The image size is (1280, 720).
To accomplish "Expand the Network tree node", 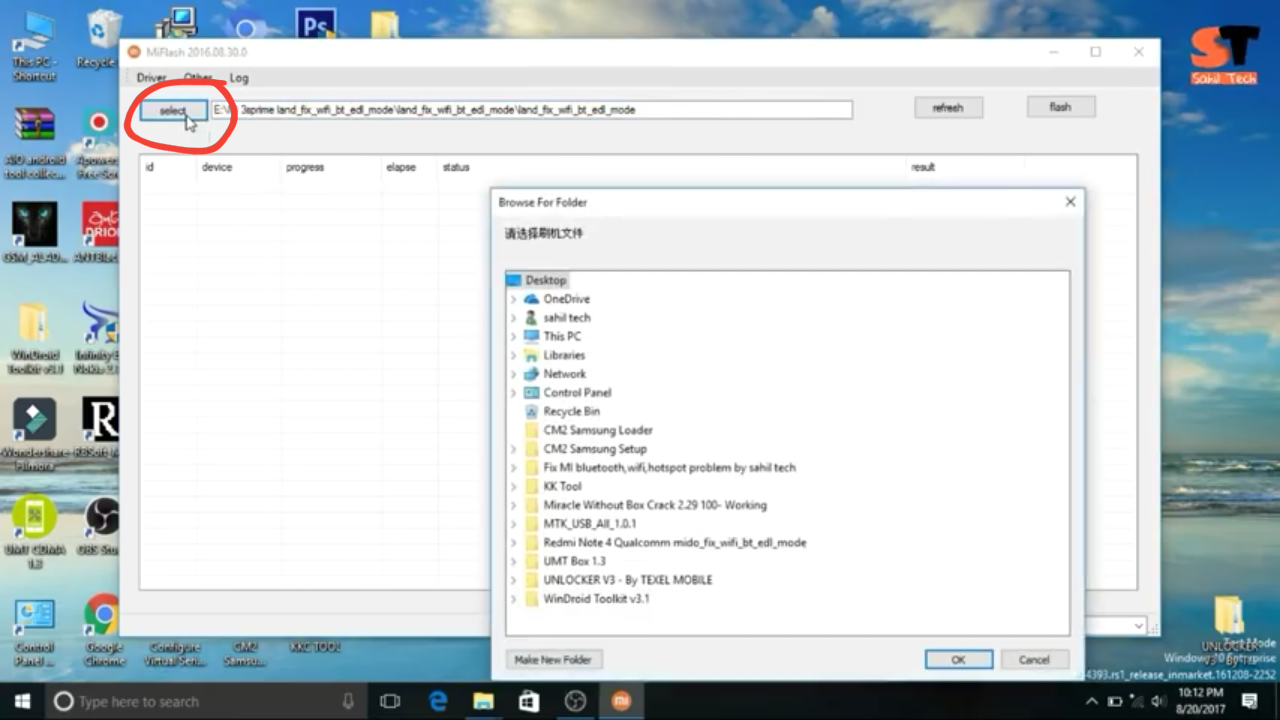I will [x=514, y=374].
